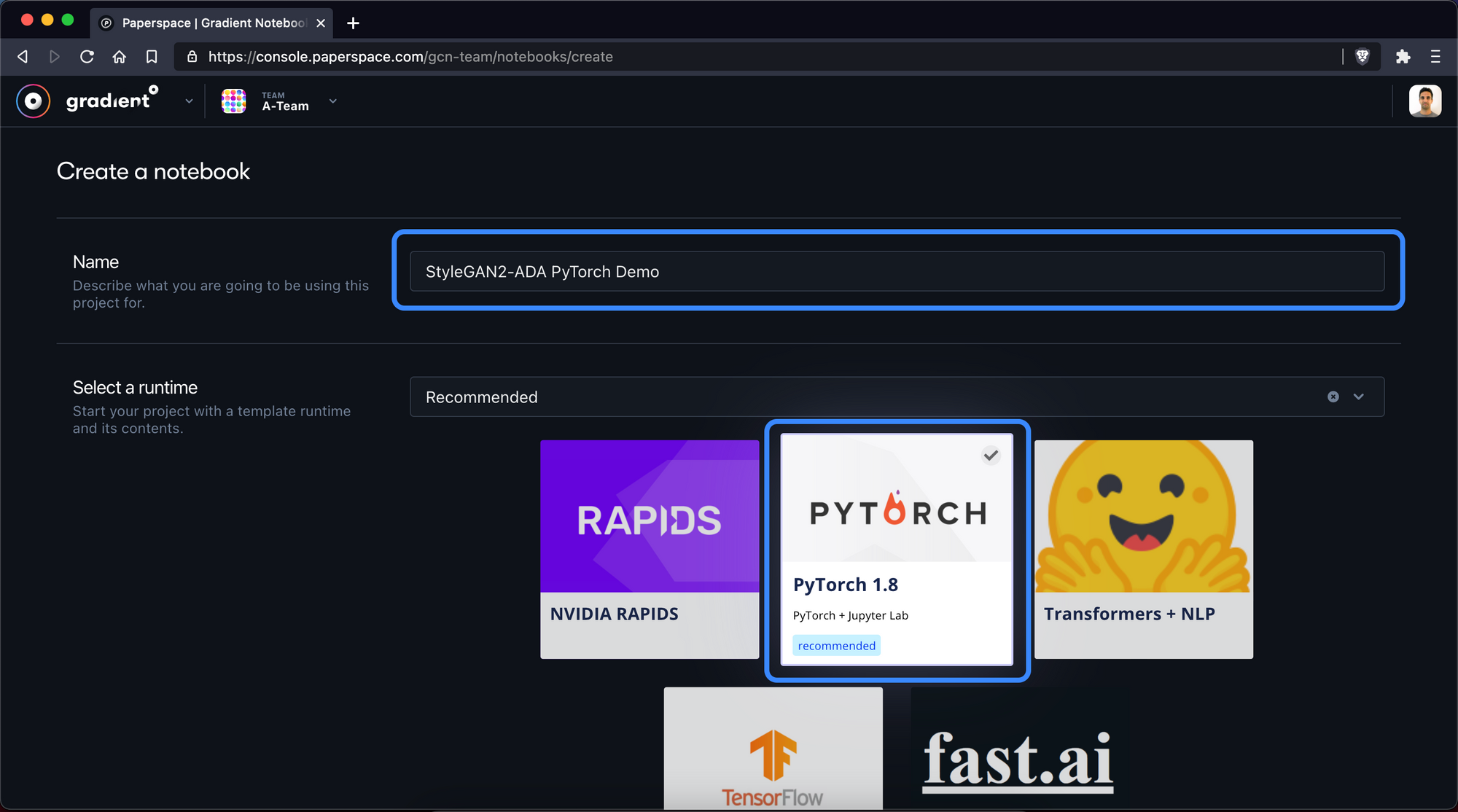Expand the Recommended runtime dropdown
This screenshot has height=812, width=1458.
(x=1359, y=397)
